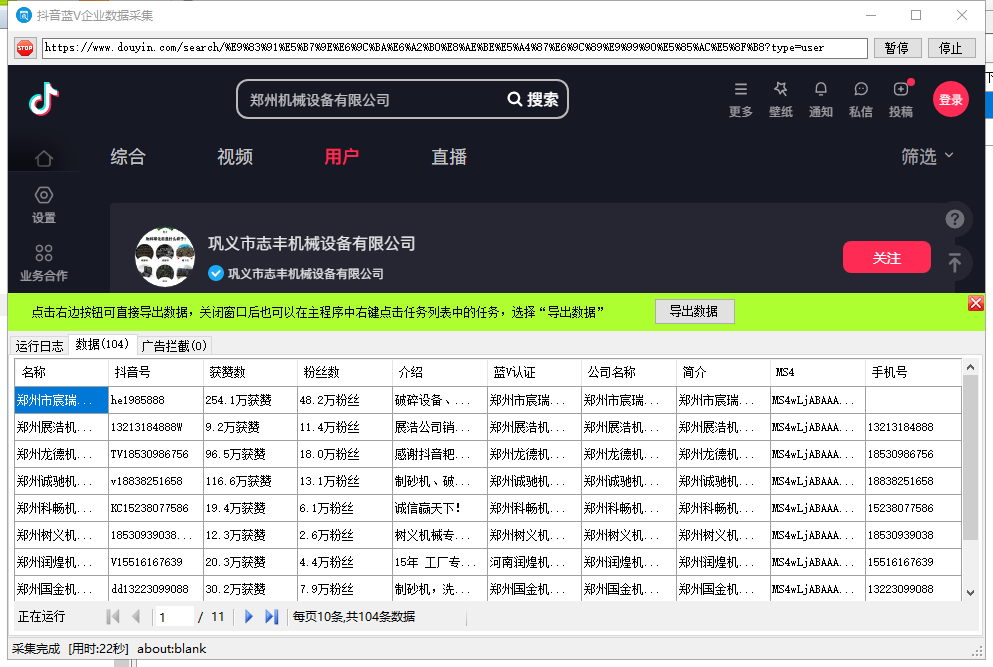The height and width of the screenshot is (667, 993).
Task: Click the table scrollbar up arrow
Action: pyautogui.click(x=970, y=367)
